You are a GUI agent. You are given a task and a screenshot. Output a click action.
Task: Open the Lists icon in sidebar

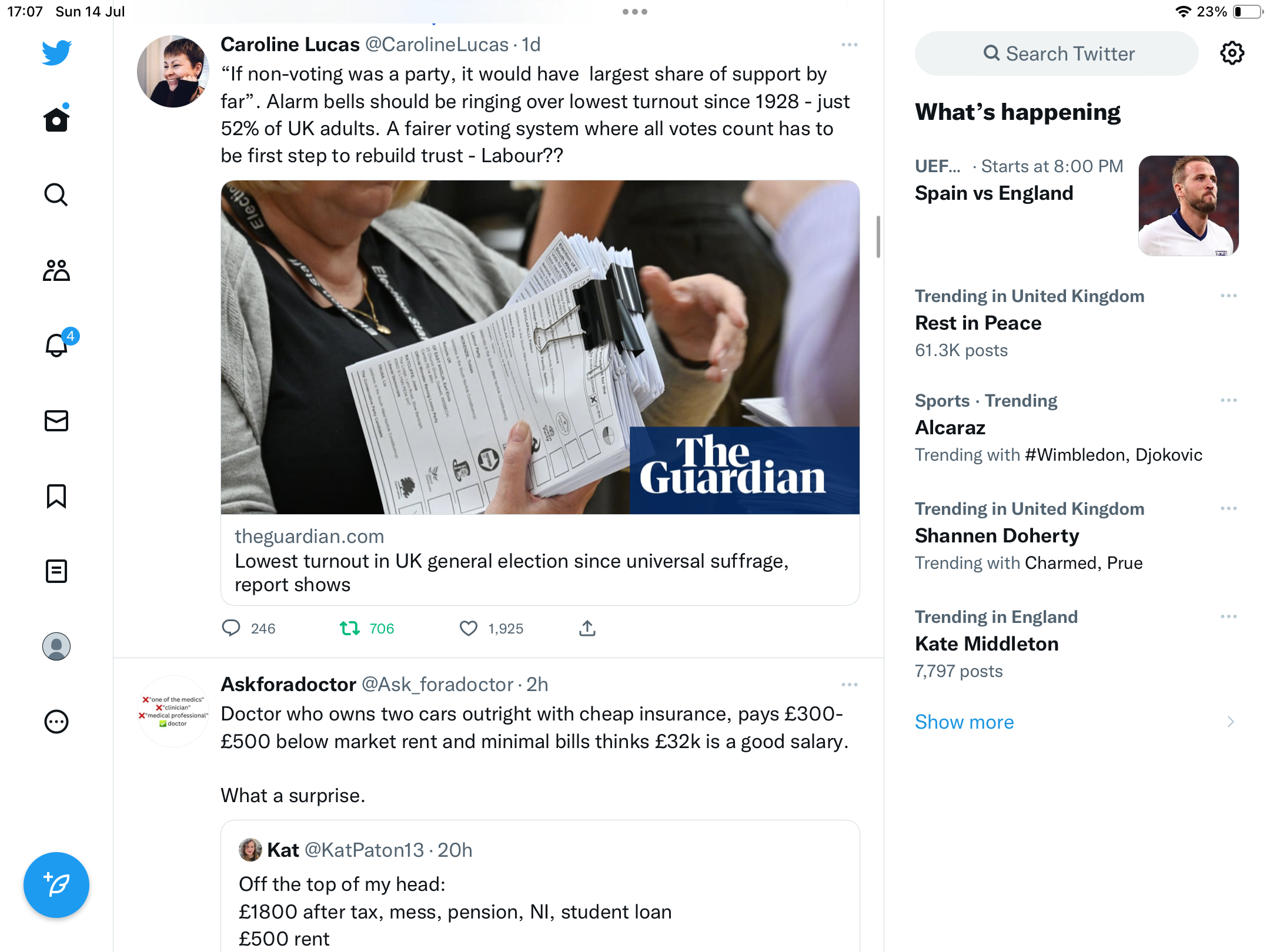[56, 571]
